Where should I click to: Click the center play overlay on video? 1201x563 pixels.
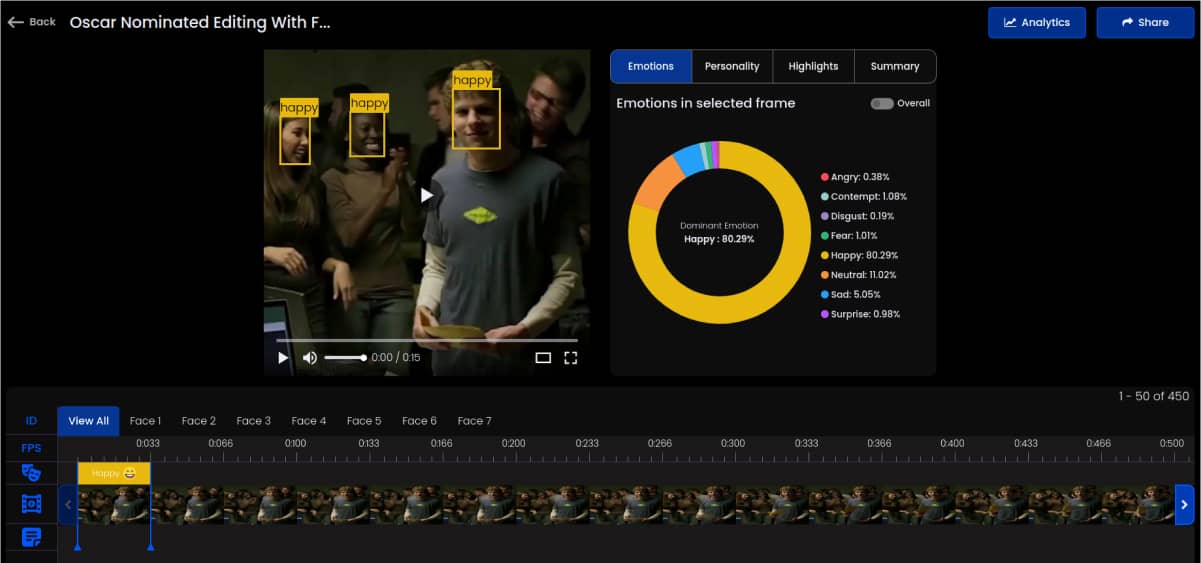click(x=427, y=195)
